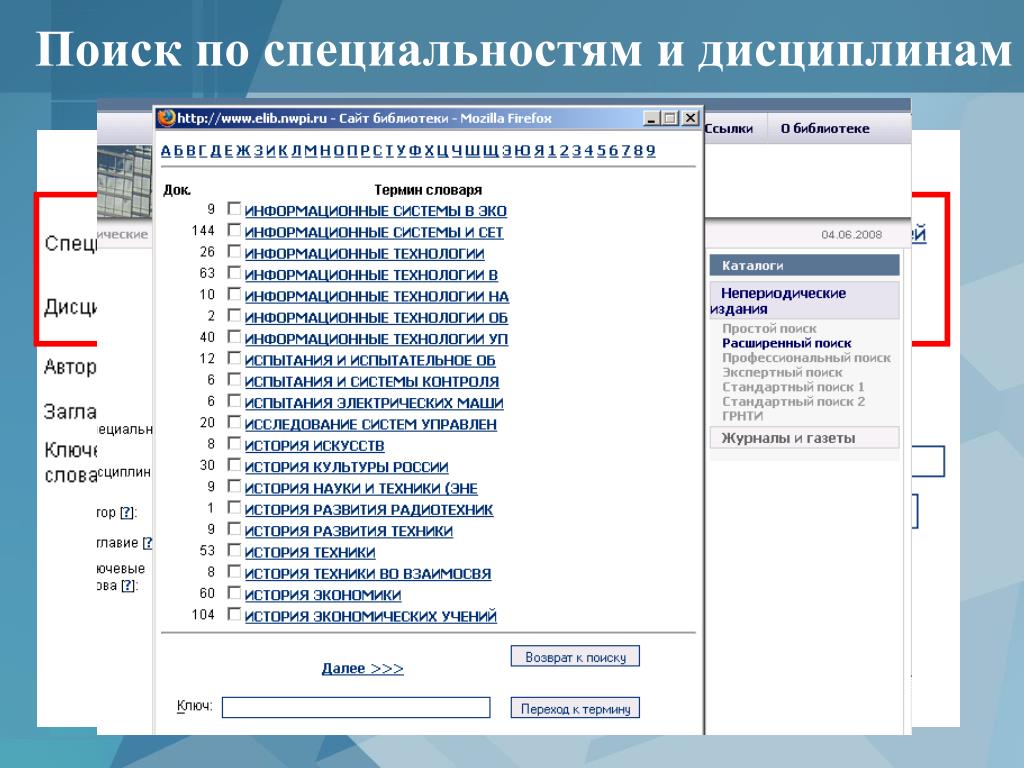Select Непериодические издания catalog section
Viewport: 1024px width, 768px height.
[804, 300]
